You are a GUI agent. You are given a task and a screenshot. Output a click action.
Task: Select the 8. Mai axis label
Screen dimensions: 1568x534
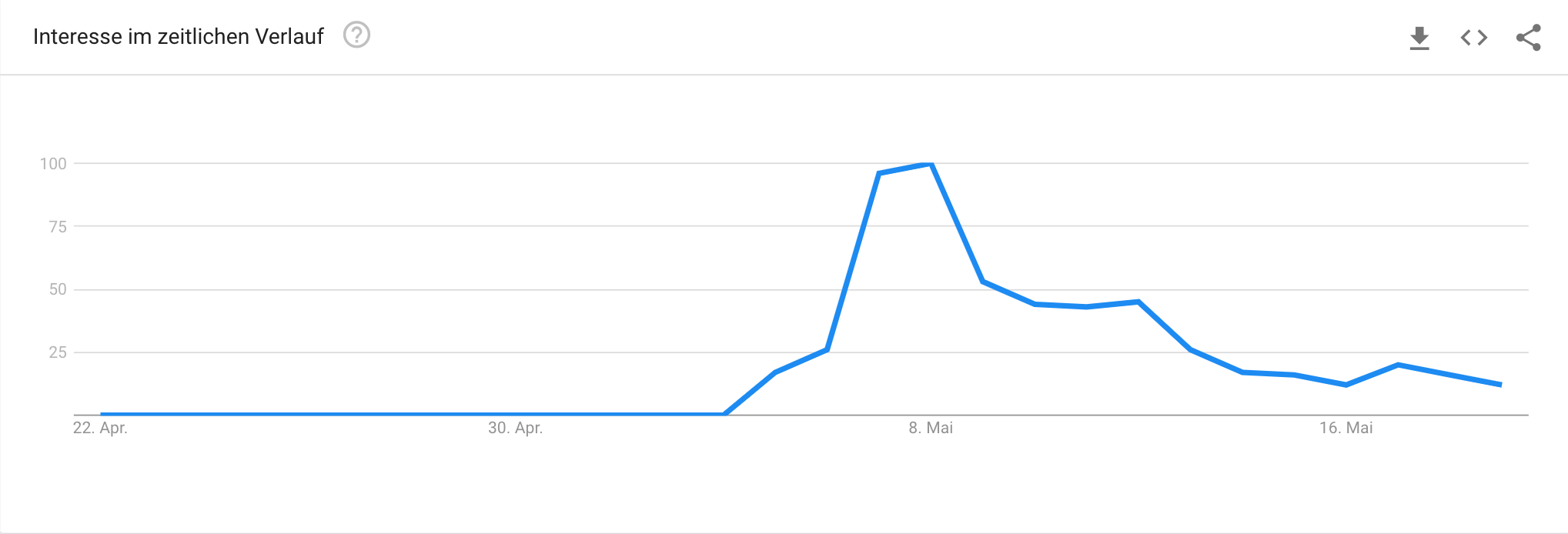[x=931, y=428]
